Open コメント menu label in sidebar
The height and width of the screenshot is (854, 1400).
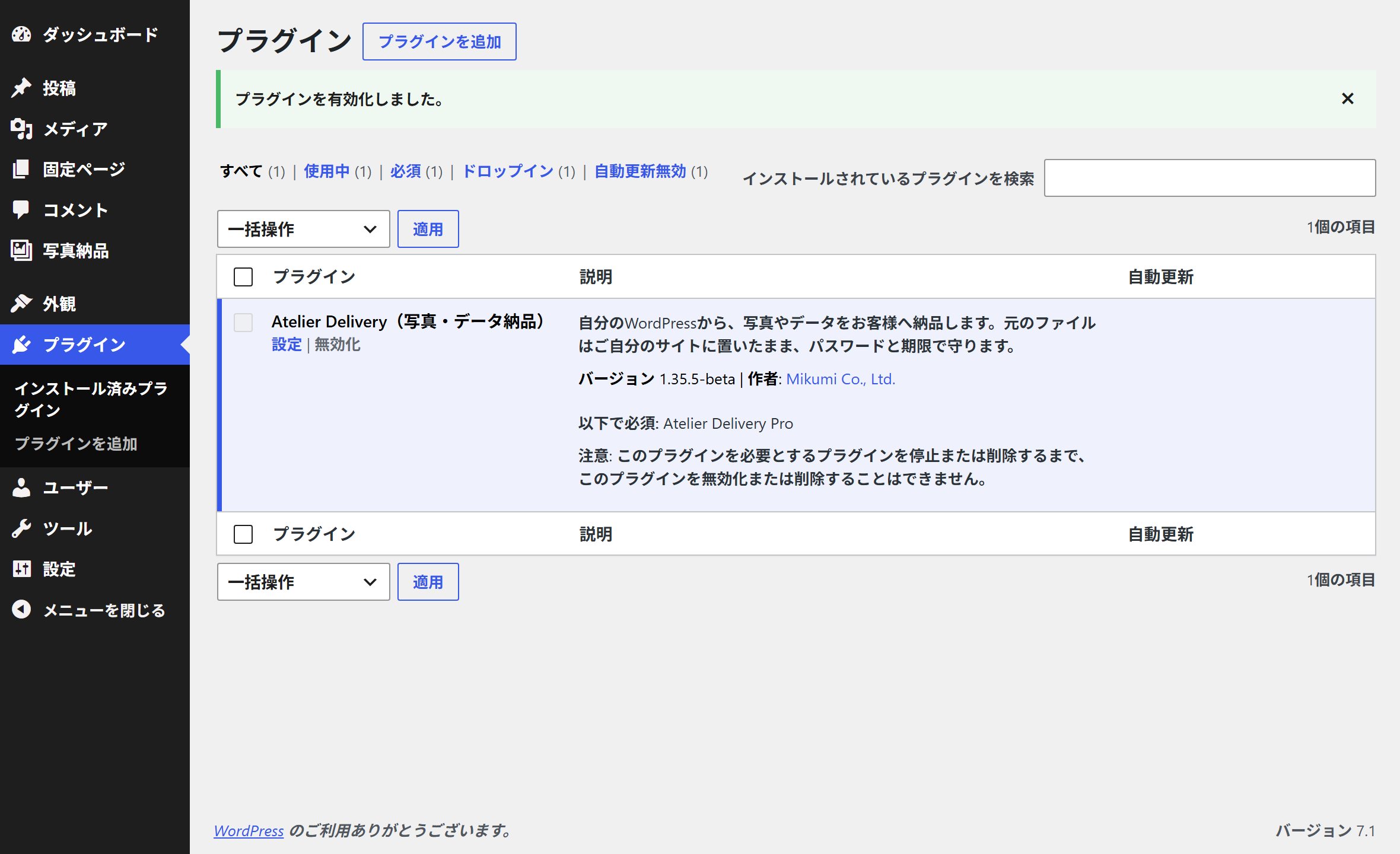coord(75,210)
